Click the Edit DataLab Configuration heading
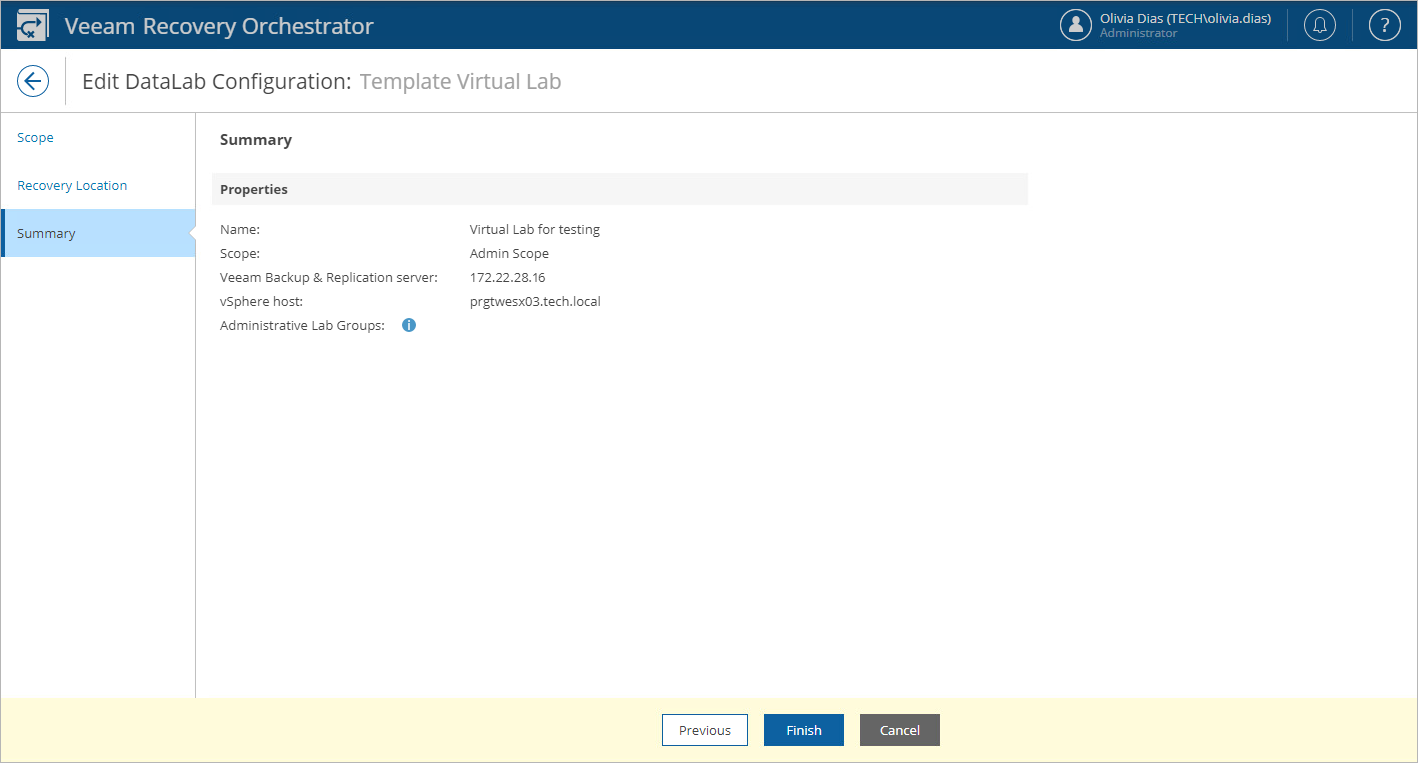The image size is (1418, 763). coord(217,81)
